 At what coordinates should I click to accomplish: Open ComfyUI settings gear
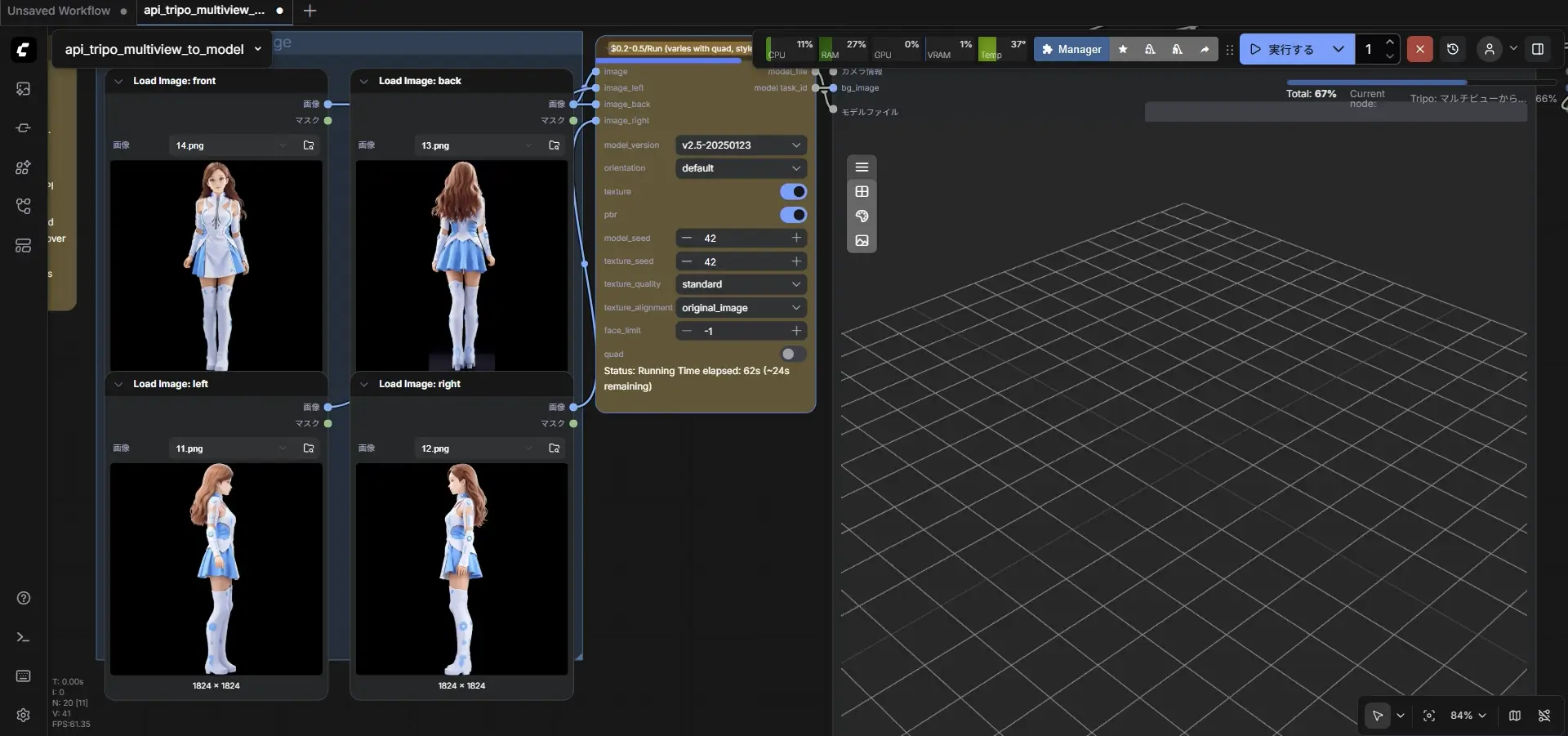click(23, 716)
